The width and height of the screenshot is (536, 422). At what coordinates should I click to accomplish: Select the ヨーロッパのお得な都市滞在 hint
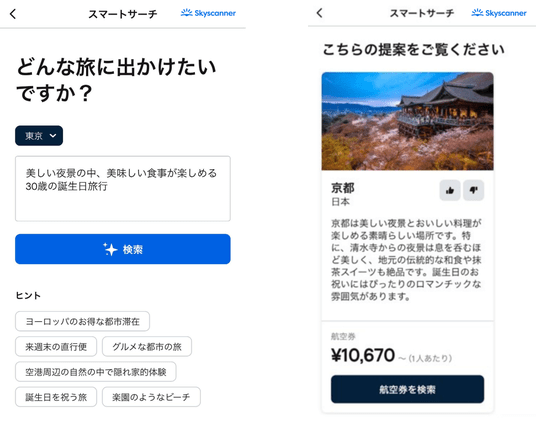click(x=82, y=321)
